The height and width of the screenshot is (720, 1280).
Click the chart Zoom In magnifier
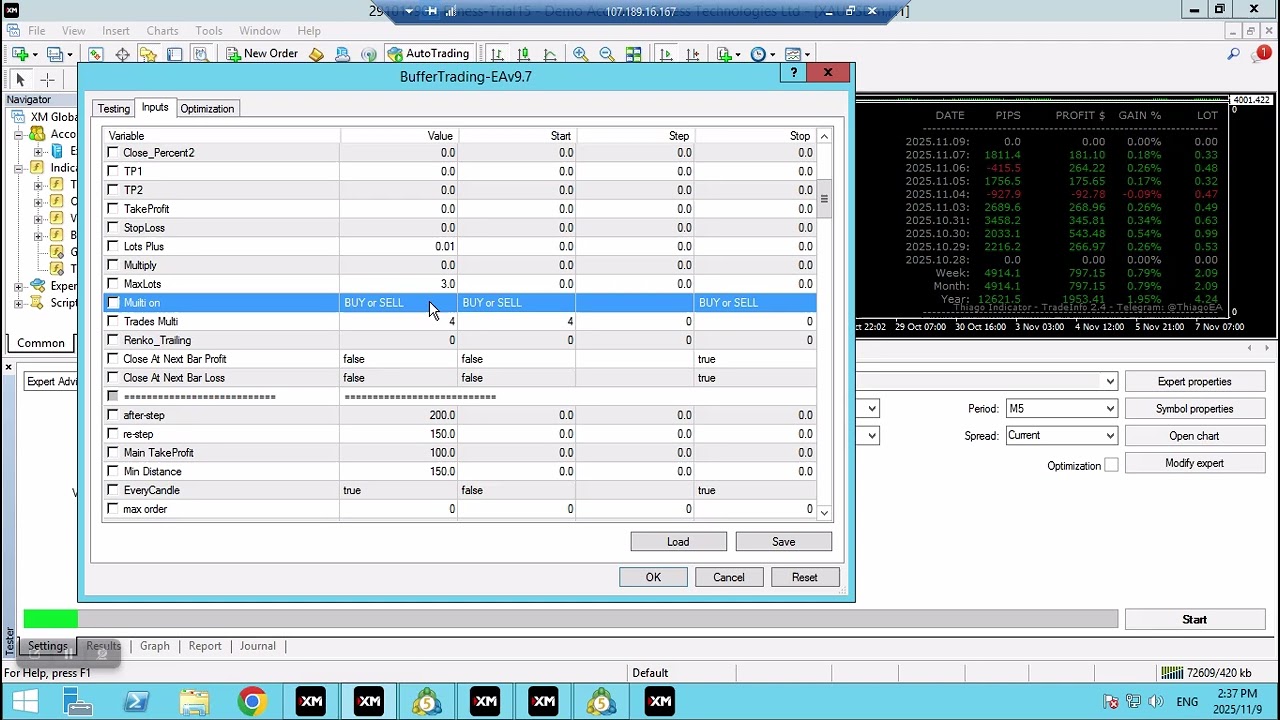click(x=581, y=54)
